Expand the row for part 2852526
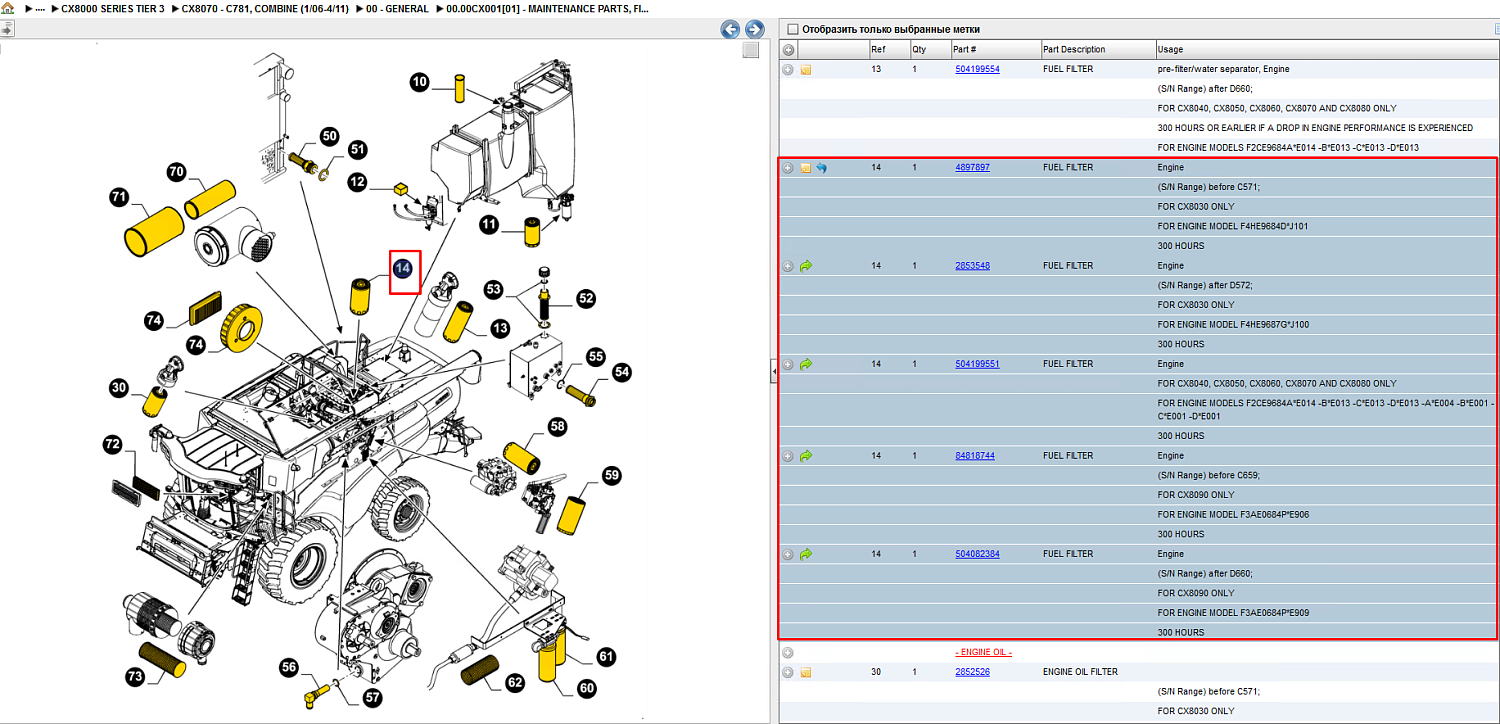The width and height of the screenshot is (1500, 724). (788, 672)
